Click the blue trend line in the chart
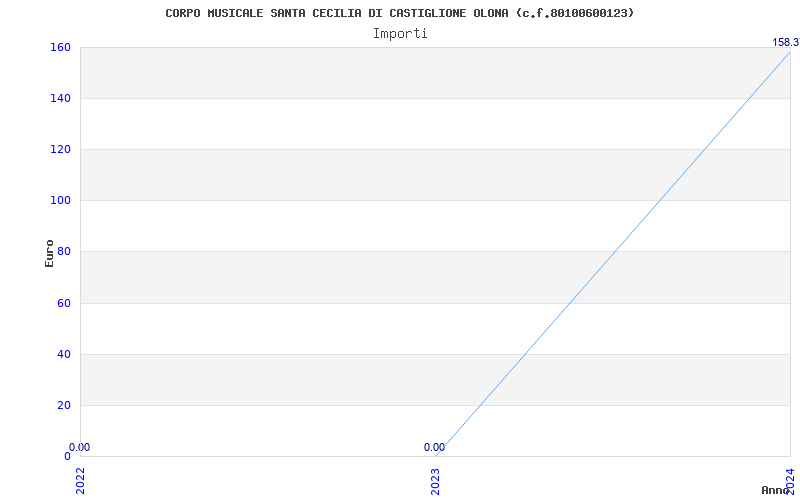This screenshot has width=800, height=500. 613,254
